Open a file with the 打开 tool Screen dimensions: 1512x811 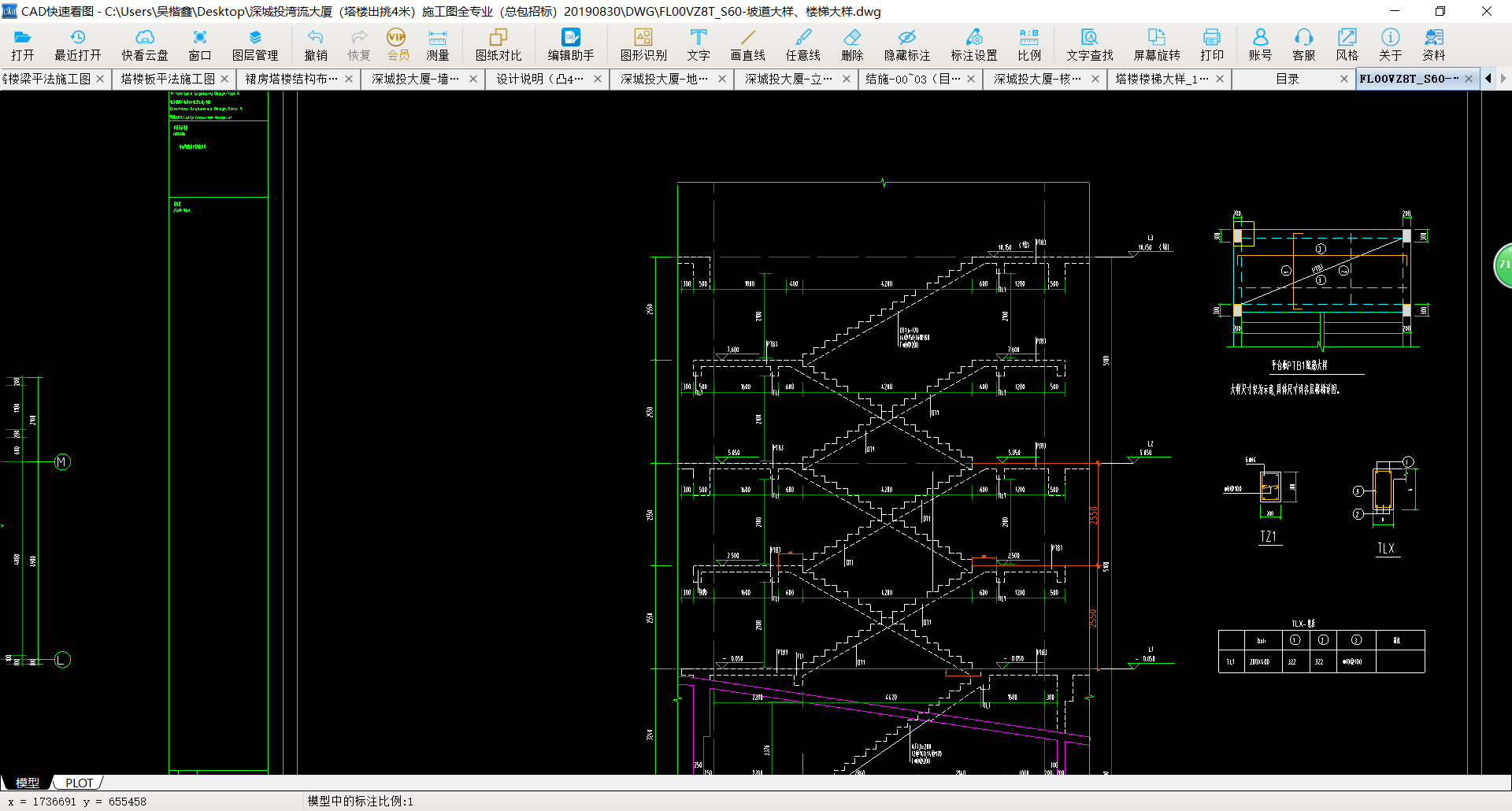(23, 45)
